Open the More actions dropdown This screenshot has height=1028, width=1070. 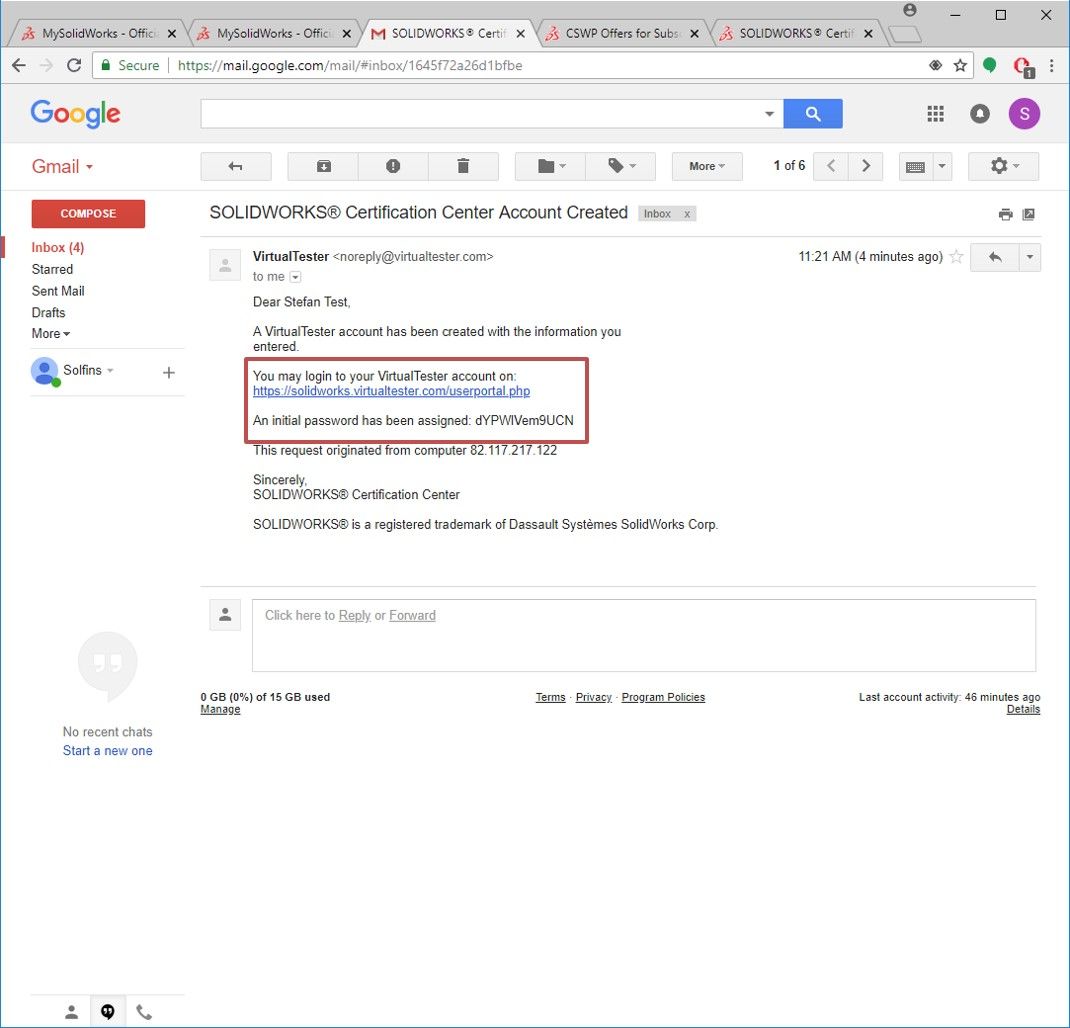(706, 166)
